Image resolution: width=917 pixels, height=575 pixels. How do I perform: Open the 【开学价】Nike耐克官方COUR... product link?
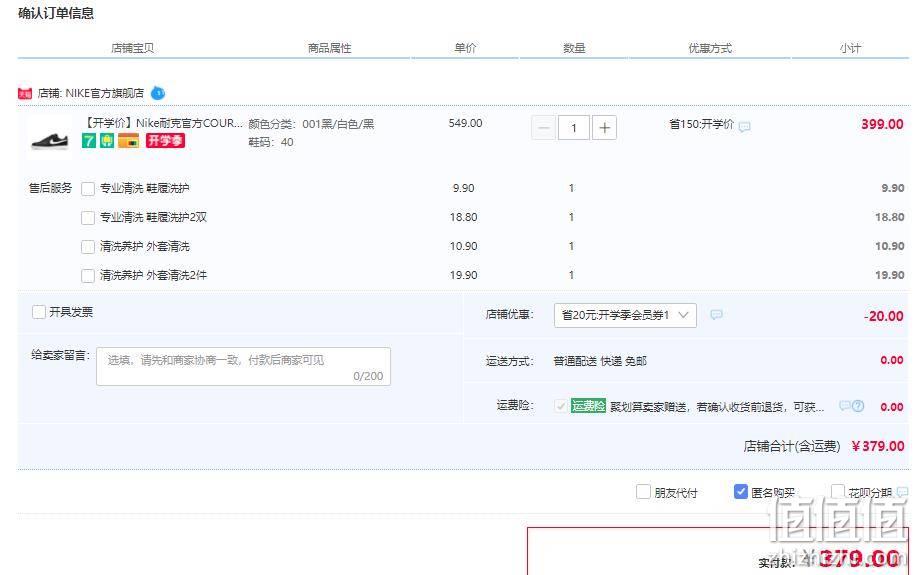pyautogui.click(x=163, y=123)
